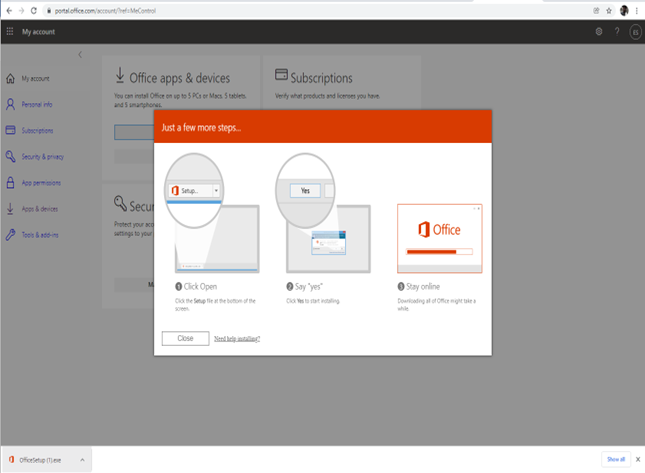The width and height of the screenshot is (645, 473).
Task: Open the app launcher waffle icon
Action: click(x=10, y=32)
